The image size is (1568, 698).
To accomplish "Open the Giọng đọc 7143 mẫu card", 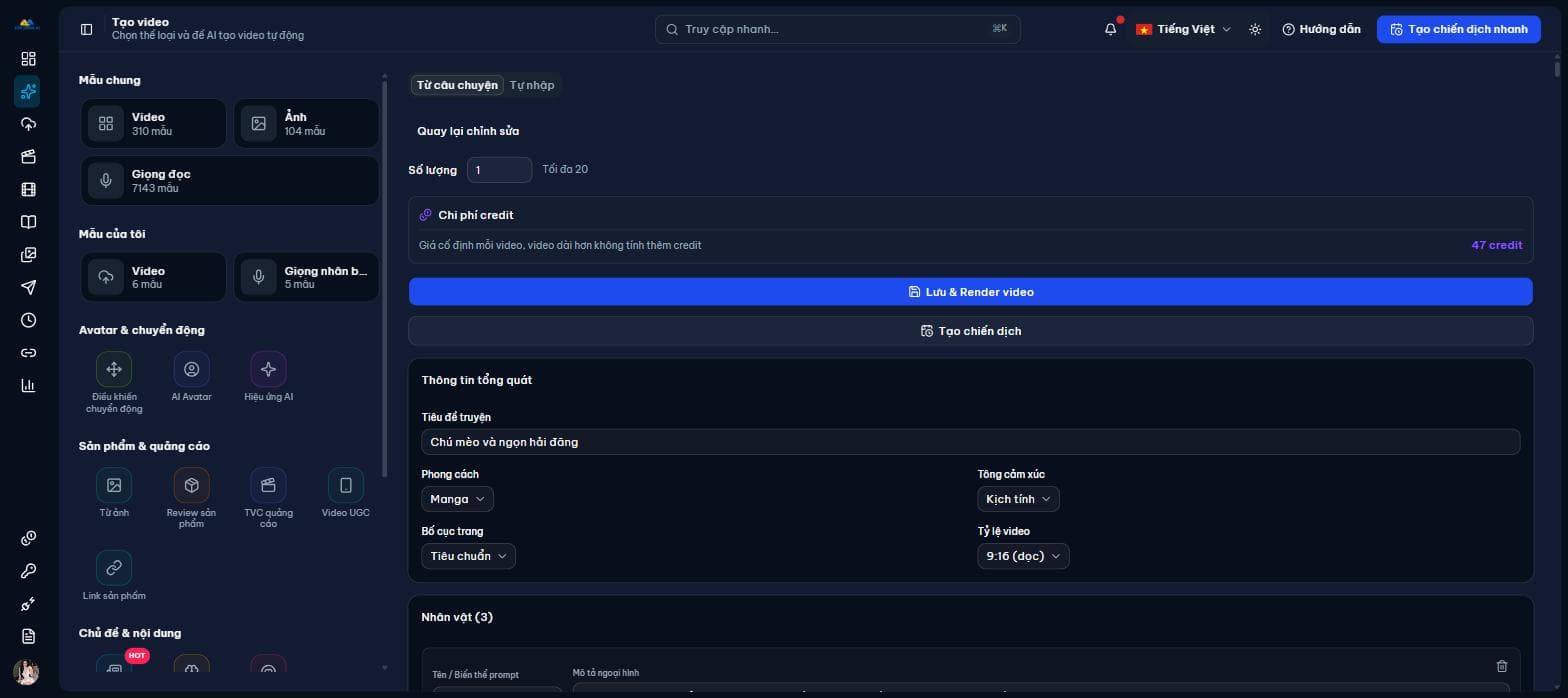I will [x=230, y=180].
